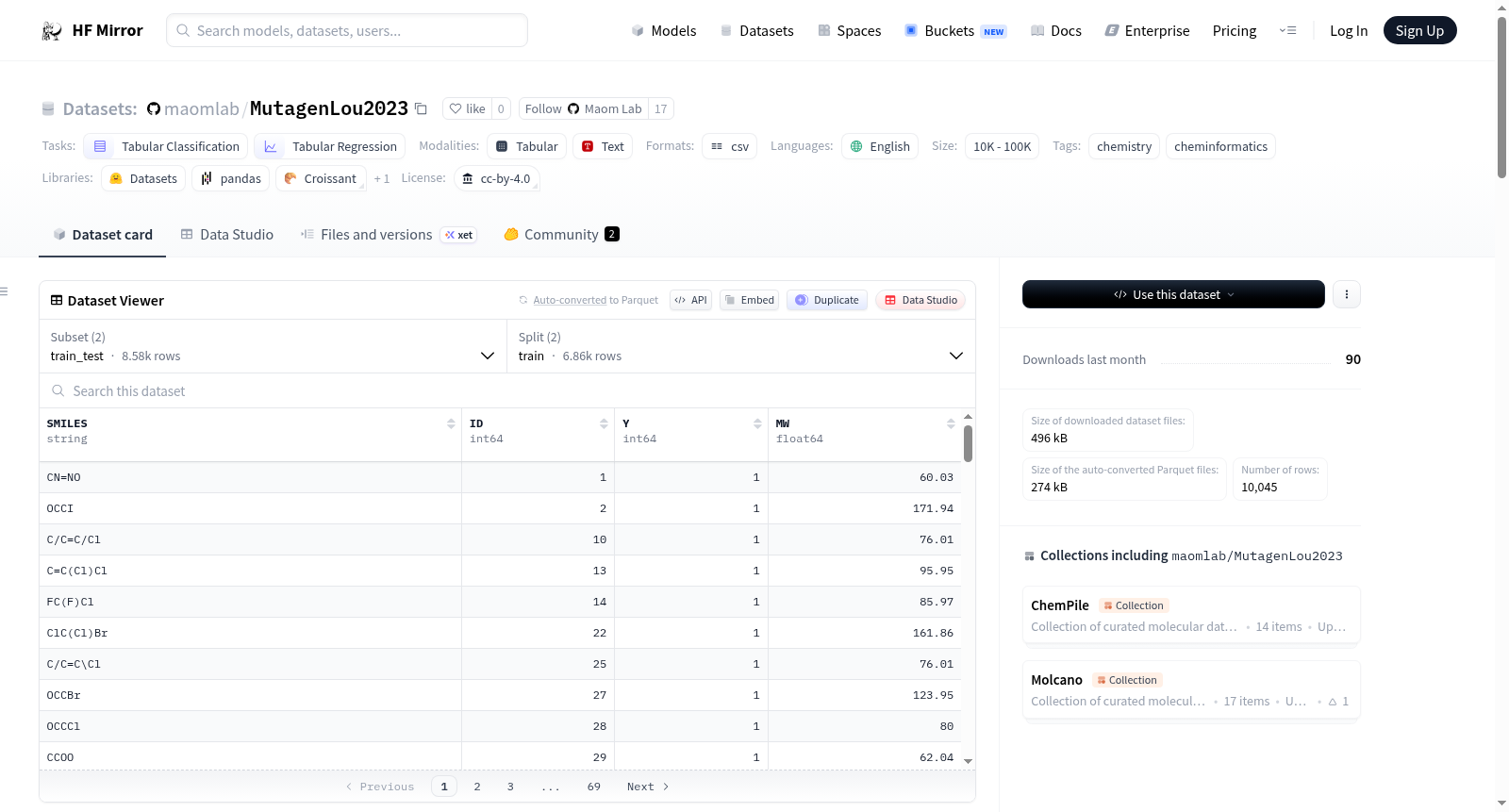
Task: Click the csv format tag
Action: [x=730, y=146]
